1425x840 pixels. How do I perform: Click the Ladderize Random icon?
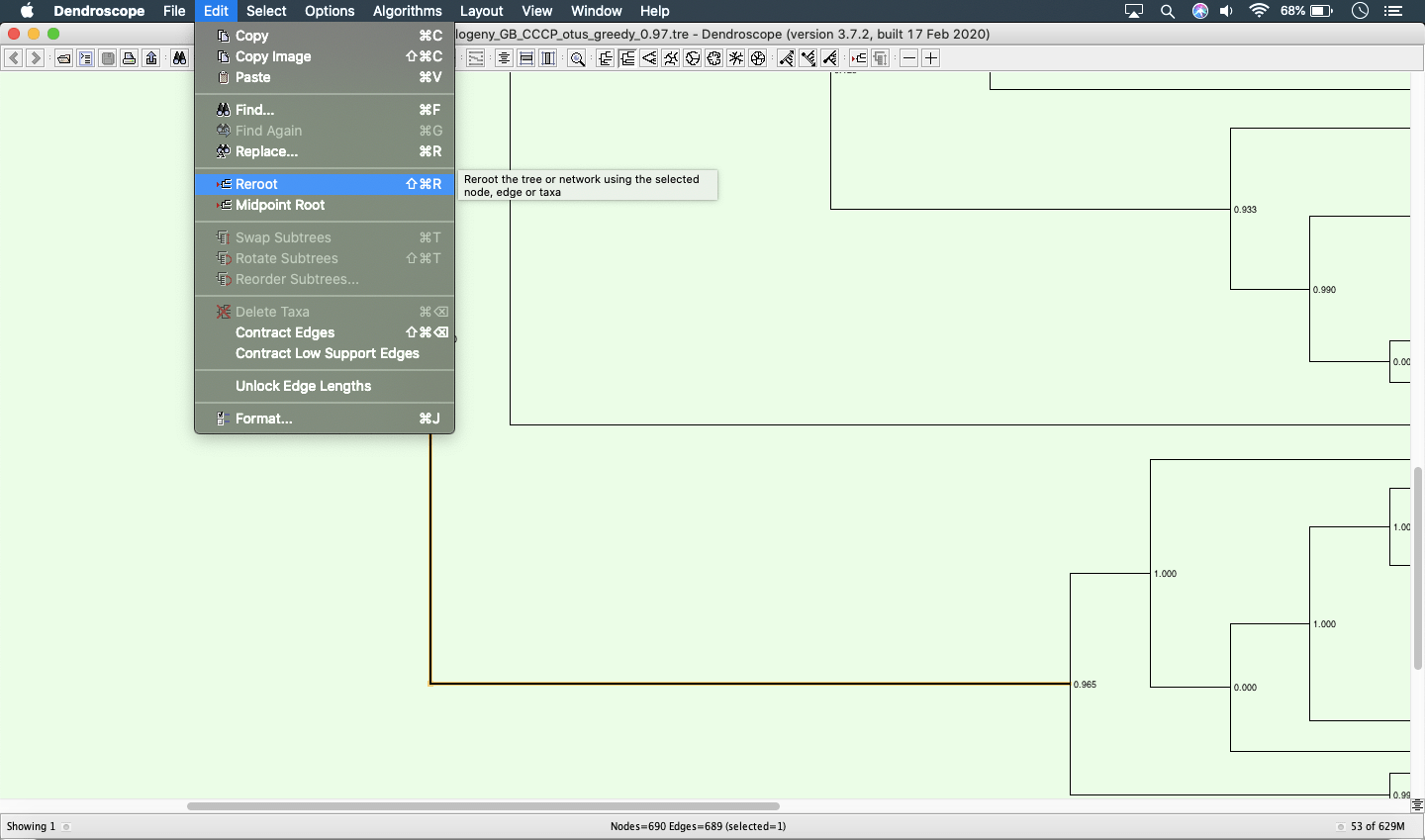(830, 58)
